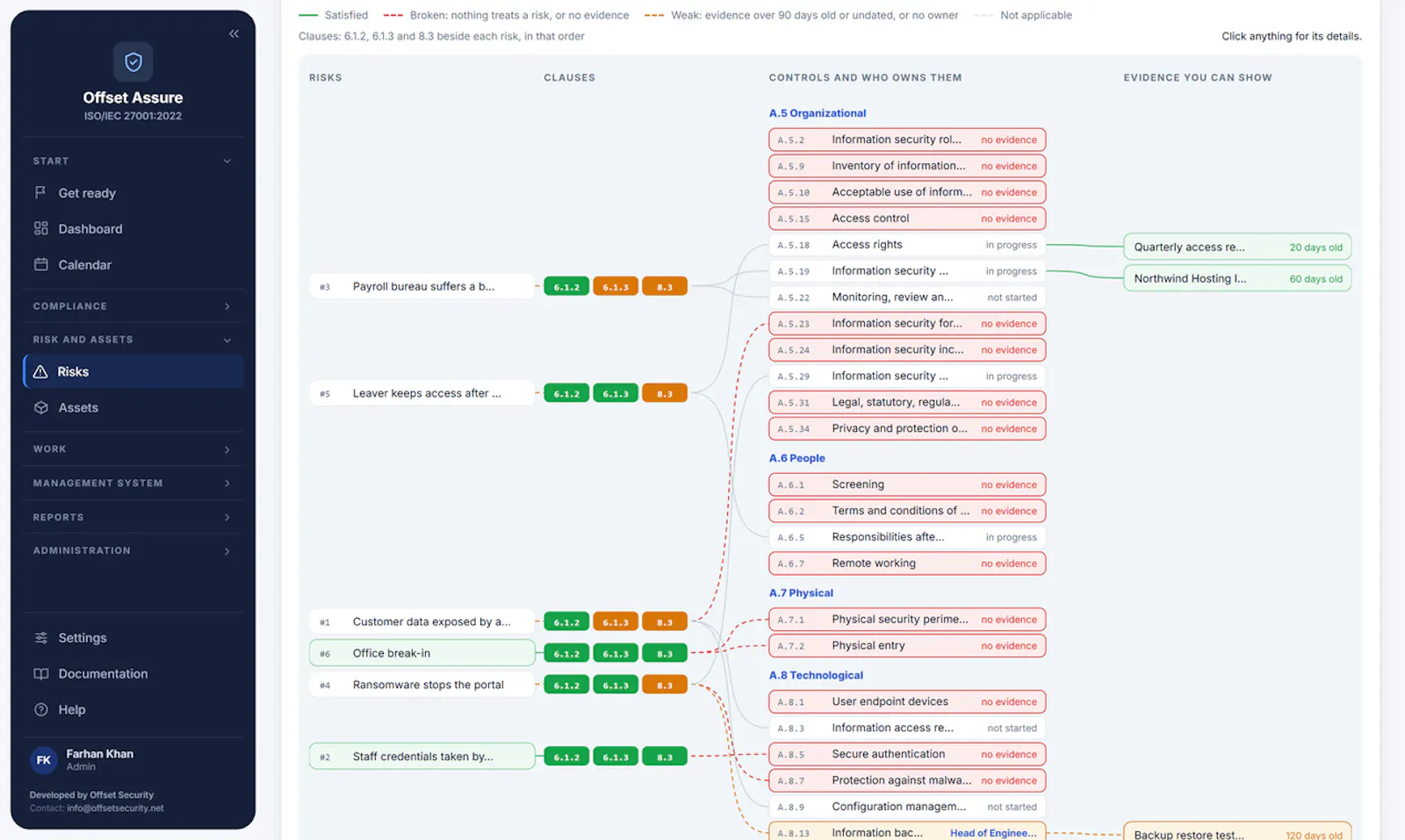Image resolution: width=1405 pixels, height=840 pixels.
Task: Open risk 'Staff credentials taken by...'
Action: [421, 757]
